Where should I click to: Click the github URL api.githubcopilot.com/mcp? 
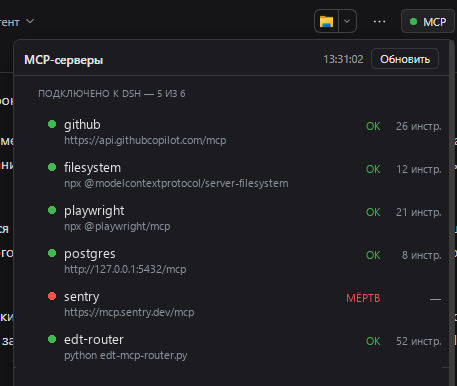point(145,140)
